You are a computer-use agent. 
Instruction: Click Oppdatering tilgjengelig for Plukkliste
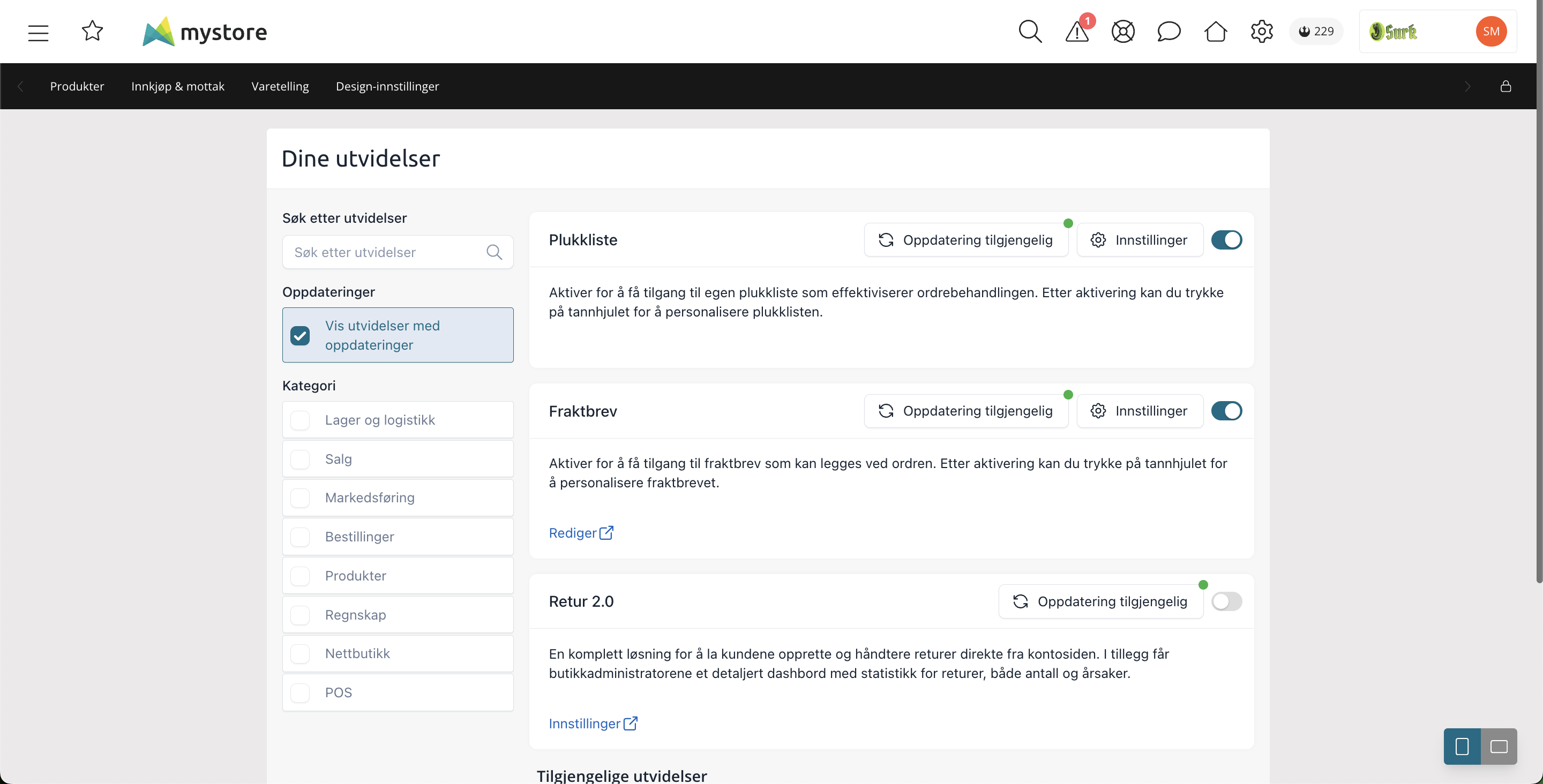click(x=965, y=240)
